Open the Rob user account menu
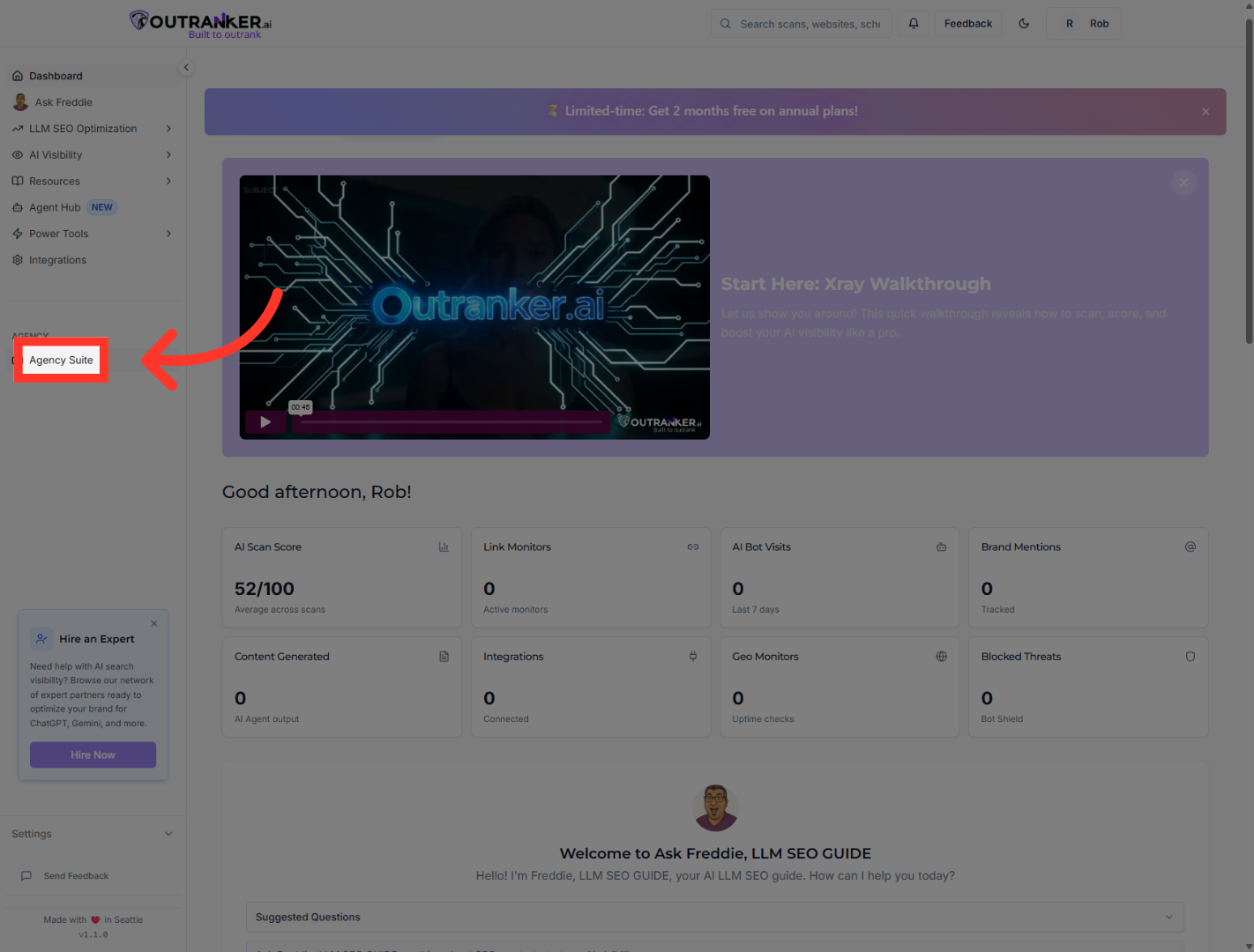1254x952 pixels. point(1084,24)
